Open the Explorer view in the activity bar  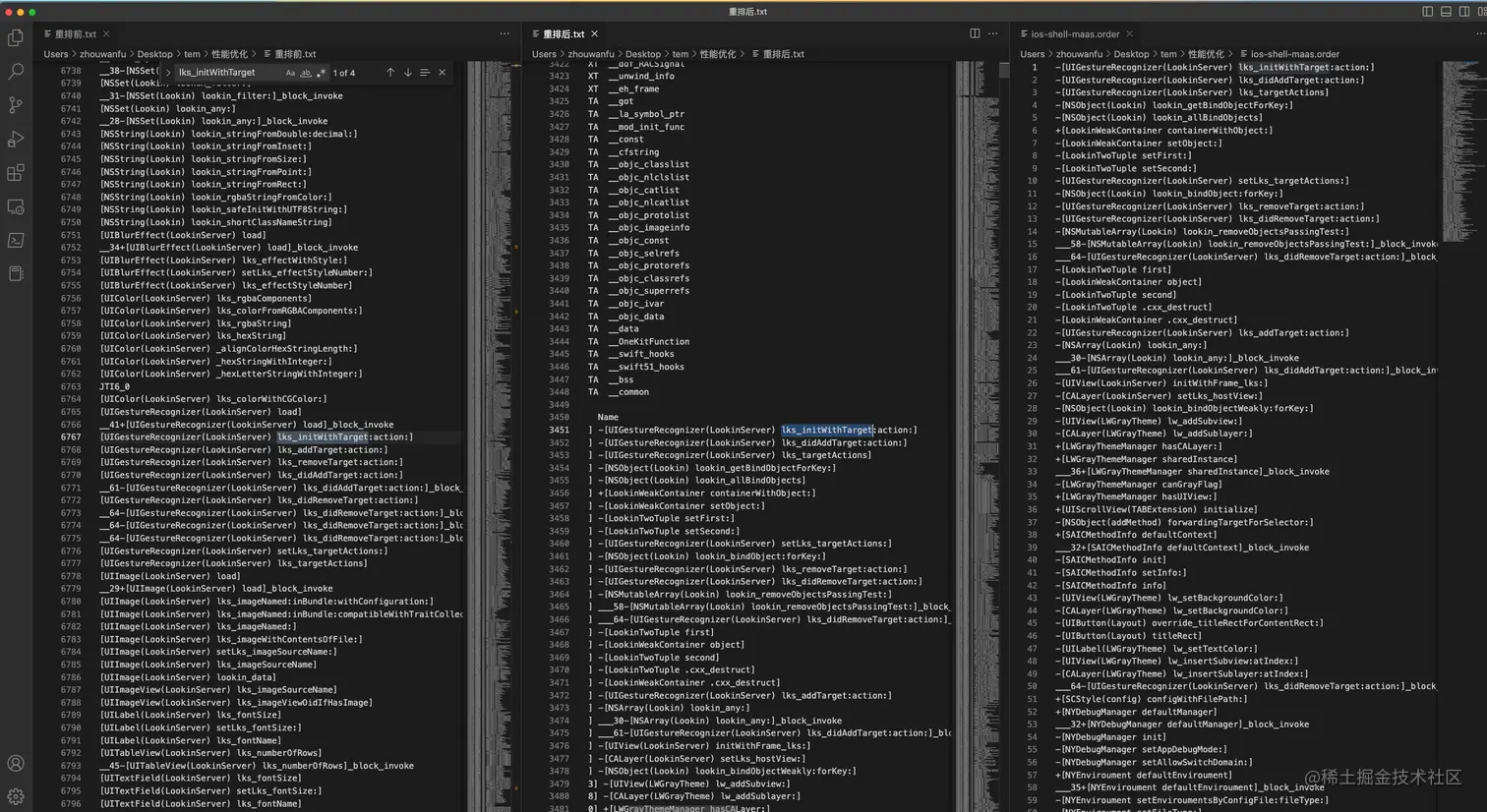click(16, 38)
